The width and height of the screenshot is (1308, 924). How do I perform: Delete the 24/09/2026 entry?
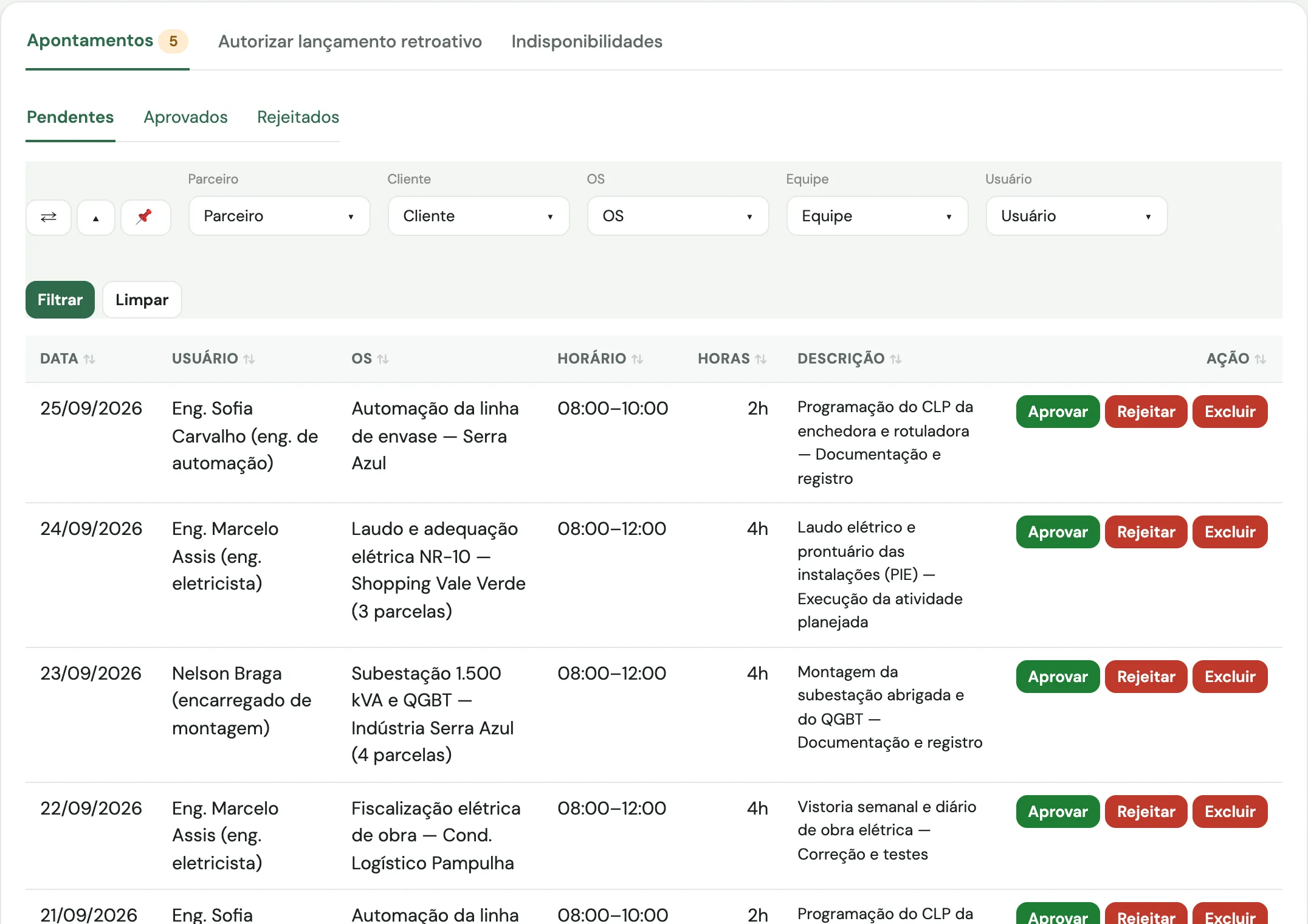(1230, 532)
